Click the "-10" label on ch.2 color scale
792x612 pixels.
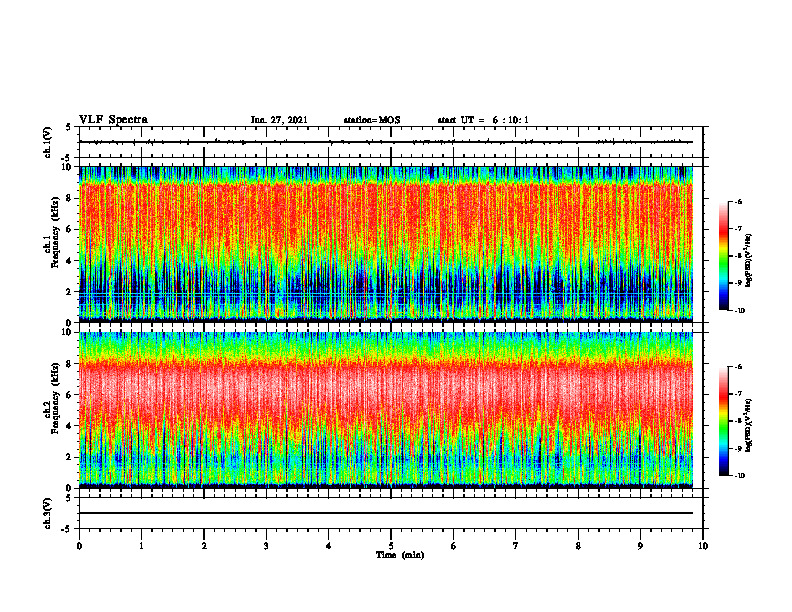(739, 476)
